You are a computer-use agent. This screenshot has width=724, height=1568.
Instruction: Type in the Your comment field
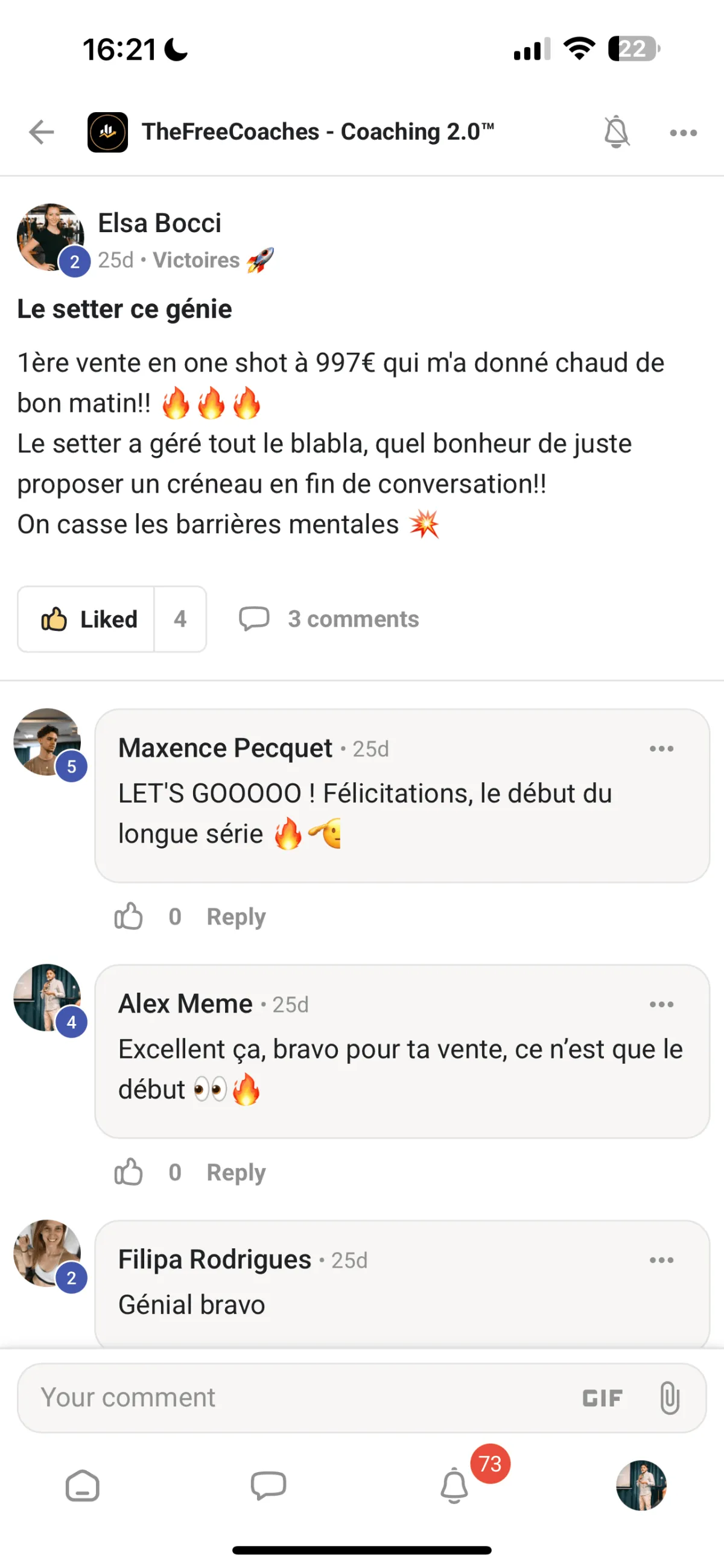tap(292, 1397)
